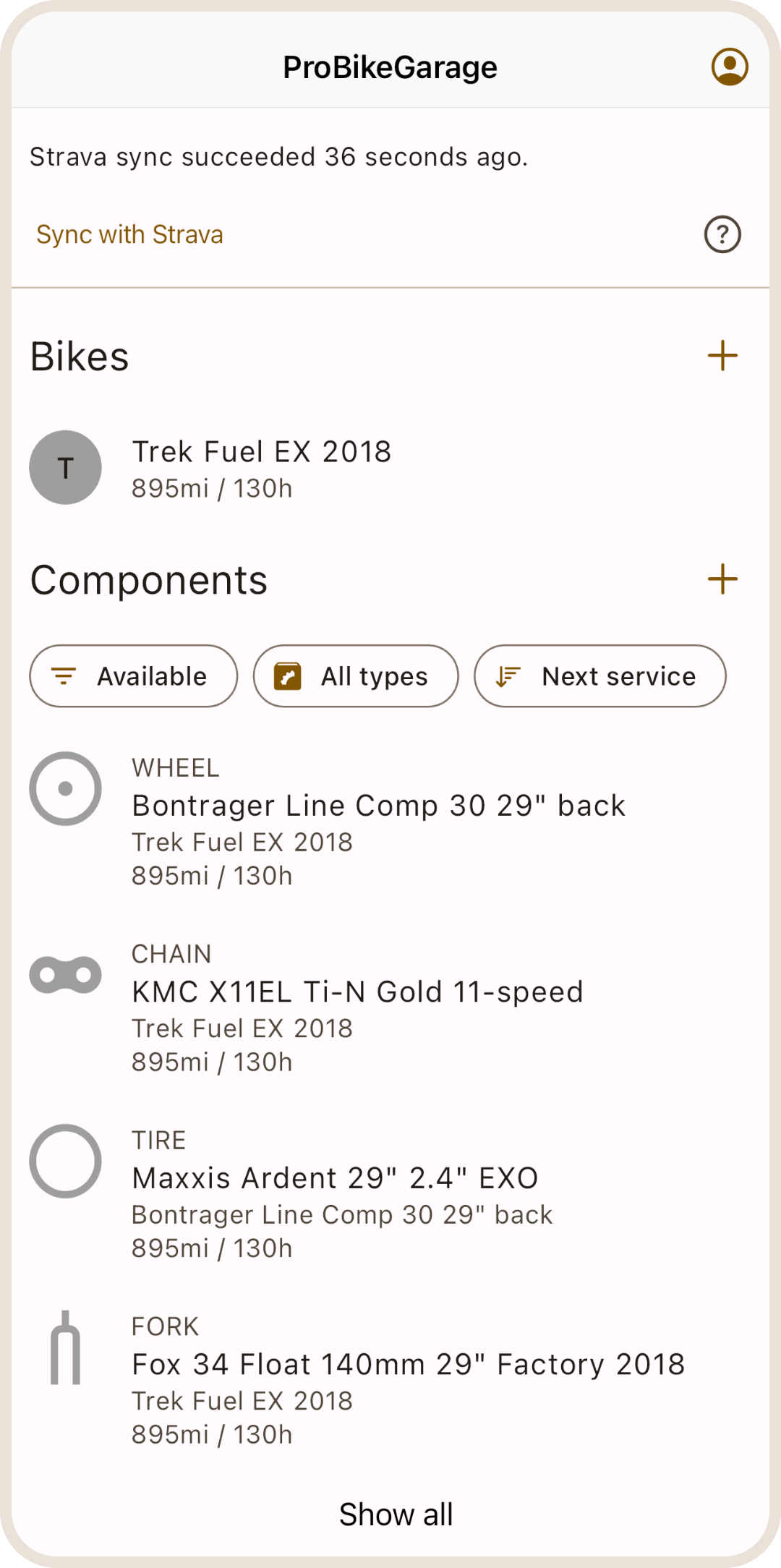
Task: Click the wheel component icon
Action: pos(65,788)
